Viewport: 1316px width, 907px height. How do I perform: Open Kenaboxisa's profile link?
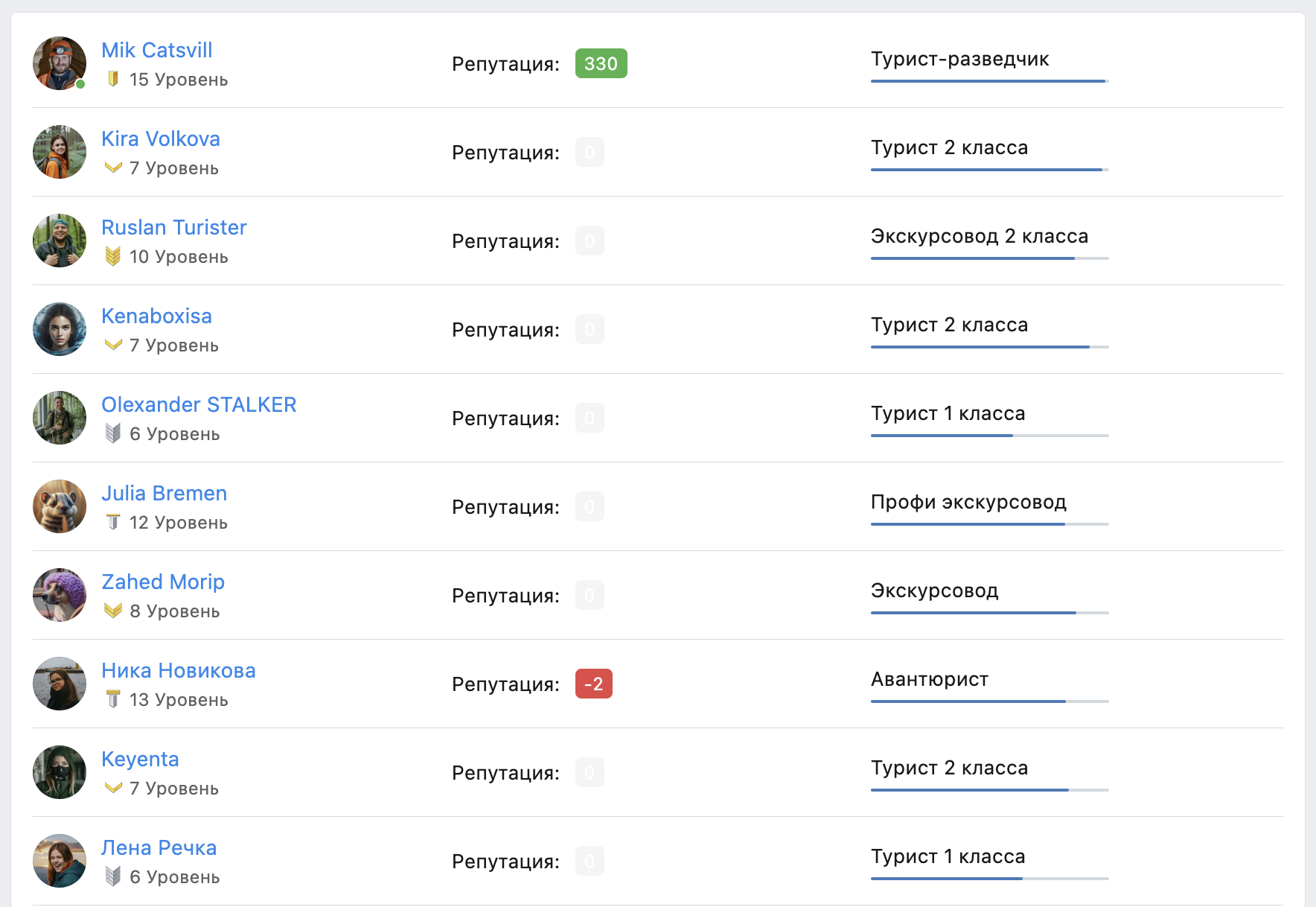click(157, 316)
